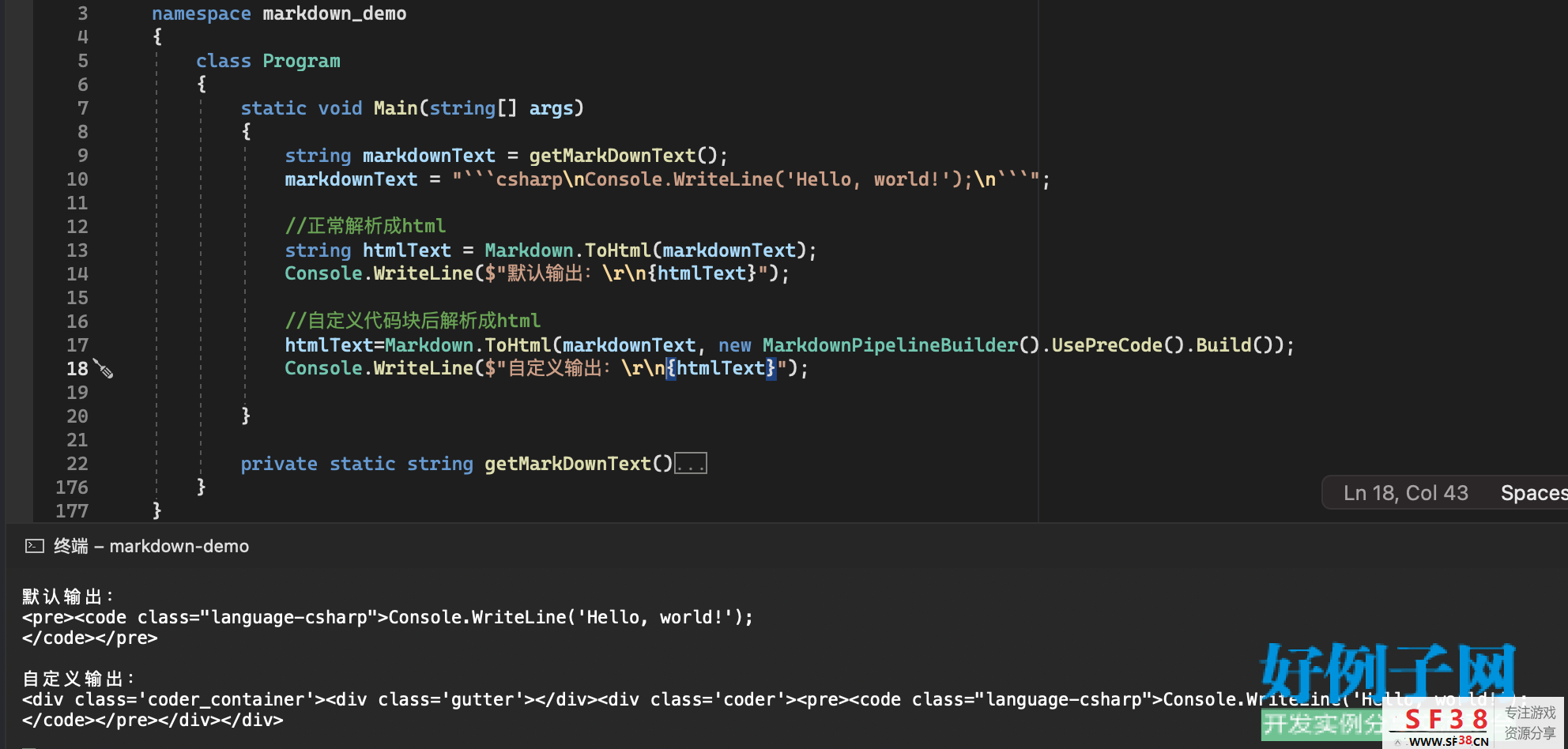Click the comment '//正常解析成html'
1568x749 pixels.
pyautogui.click(x=365, y=226)
